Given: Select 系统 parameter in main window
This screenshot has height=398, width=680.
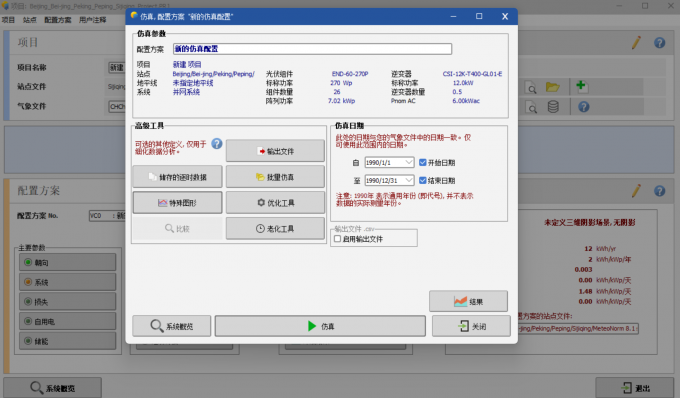Looking at the screenshot, I should click(x=68, y=282).
